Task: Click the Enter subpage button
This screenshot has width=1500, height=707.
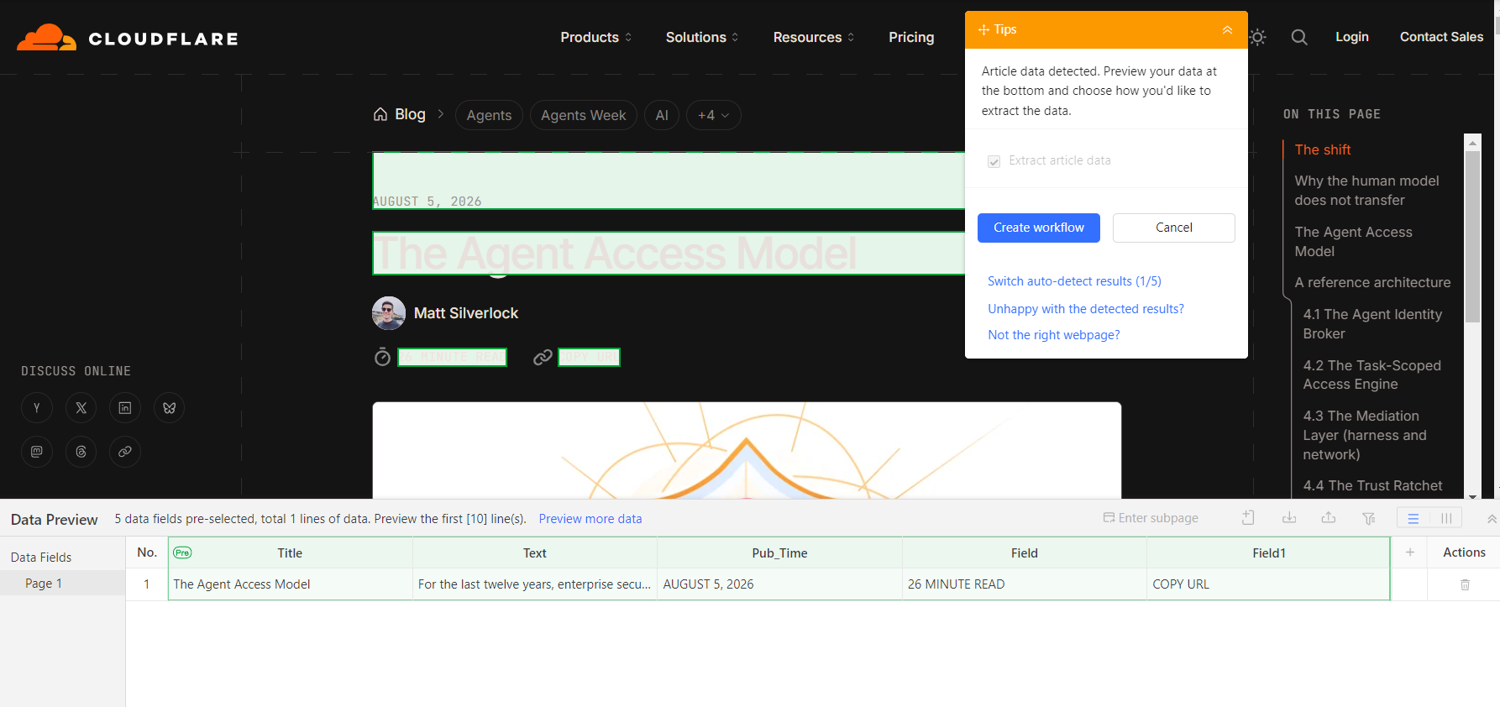Action: click(x=1150, y=518)
